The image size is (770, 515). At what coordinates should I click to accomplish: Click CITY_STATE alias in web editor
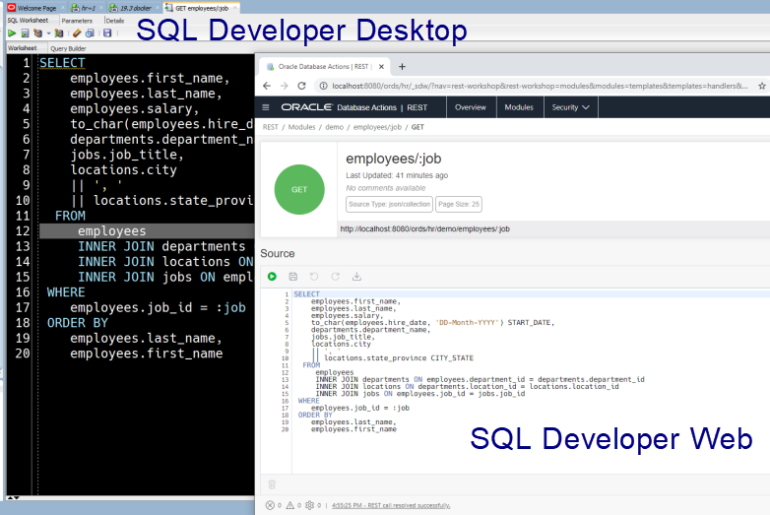click(452, 358)
